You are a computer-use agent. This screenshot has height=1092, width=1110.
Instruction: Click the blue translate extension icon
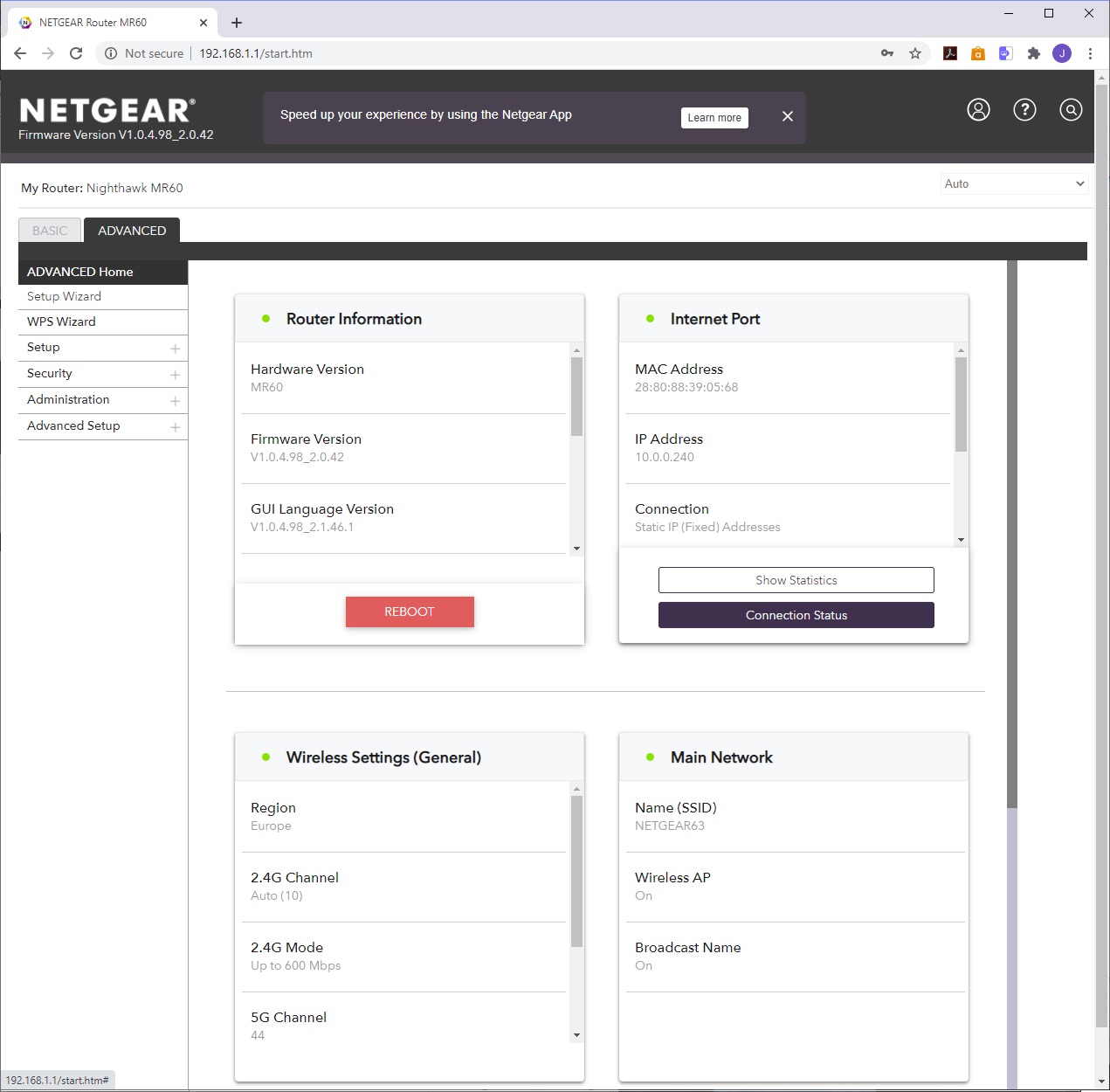(x=1006, y=53)
